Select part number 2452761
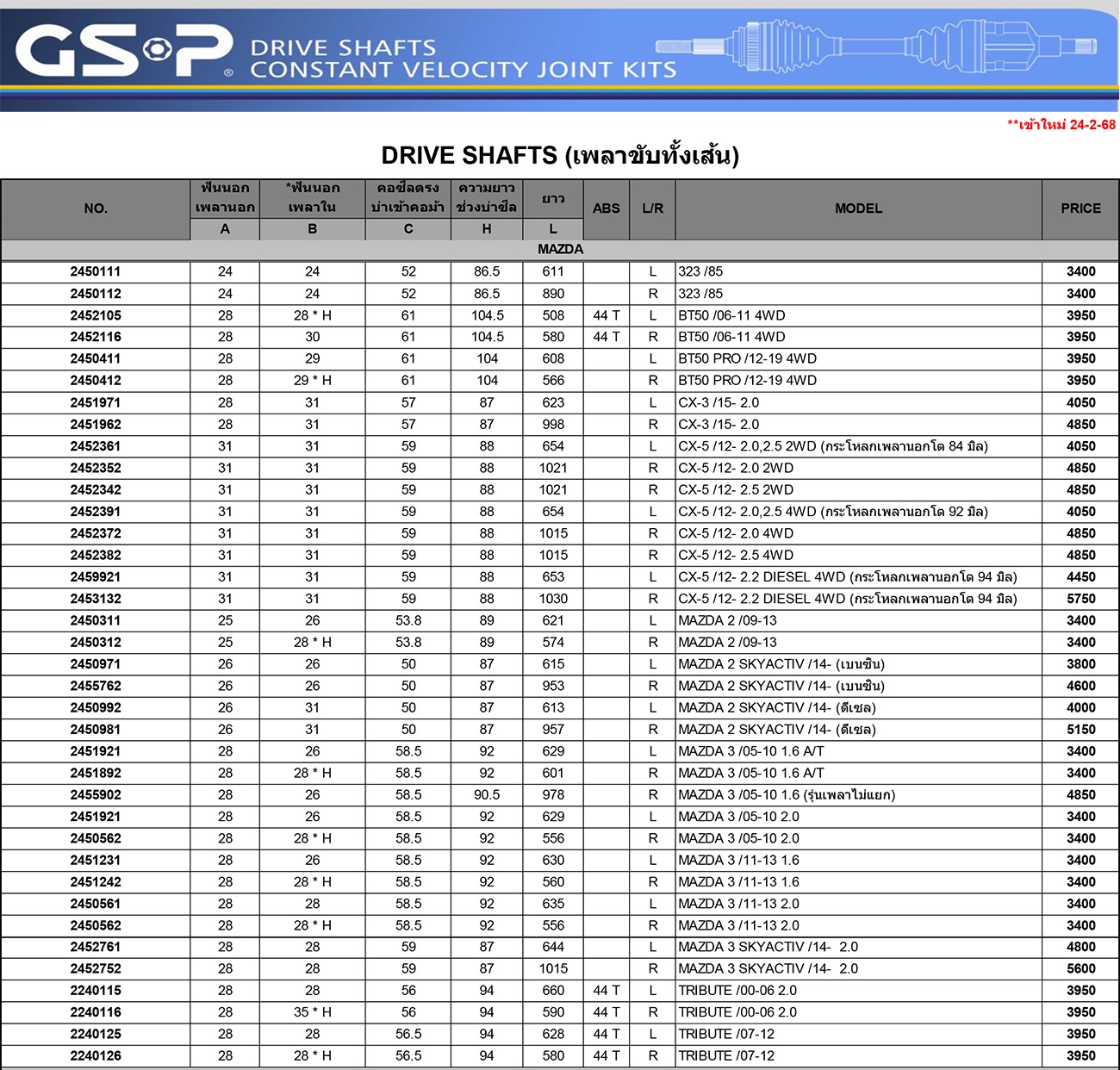The height and width of the screenshot is (1070, 1120). 96,947
